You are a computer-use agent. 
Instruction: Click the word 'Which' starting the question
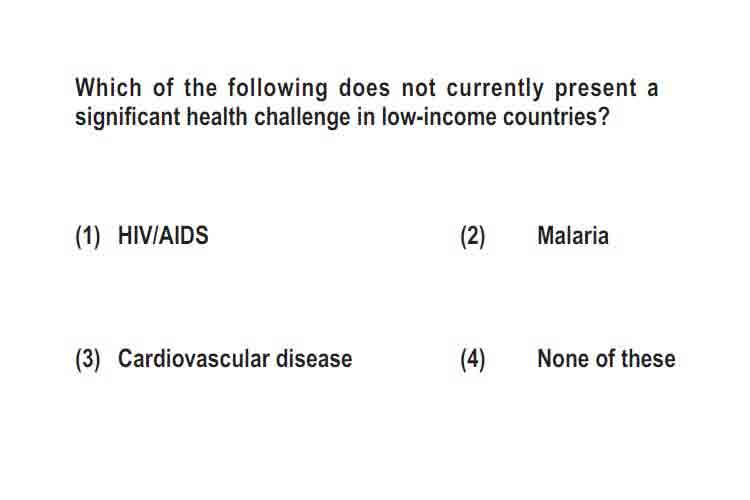pos(109,88)
